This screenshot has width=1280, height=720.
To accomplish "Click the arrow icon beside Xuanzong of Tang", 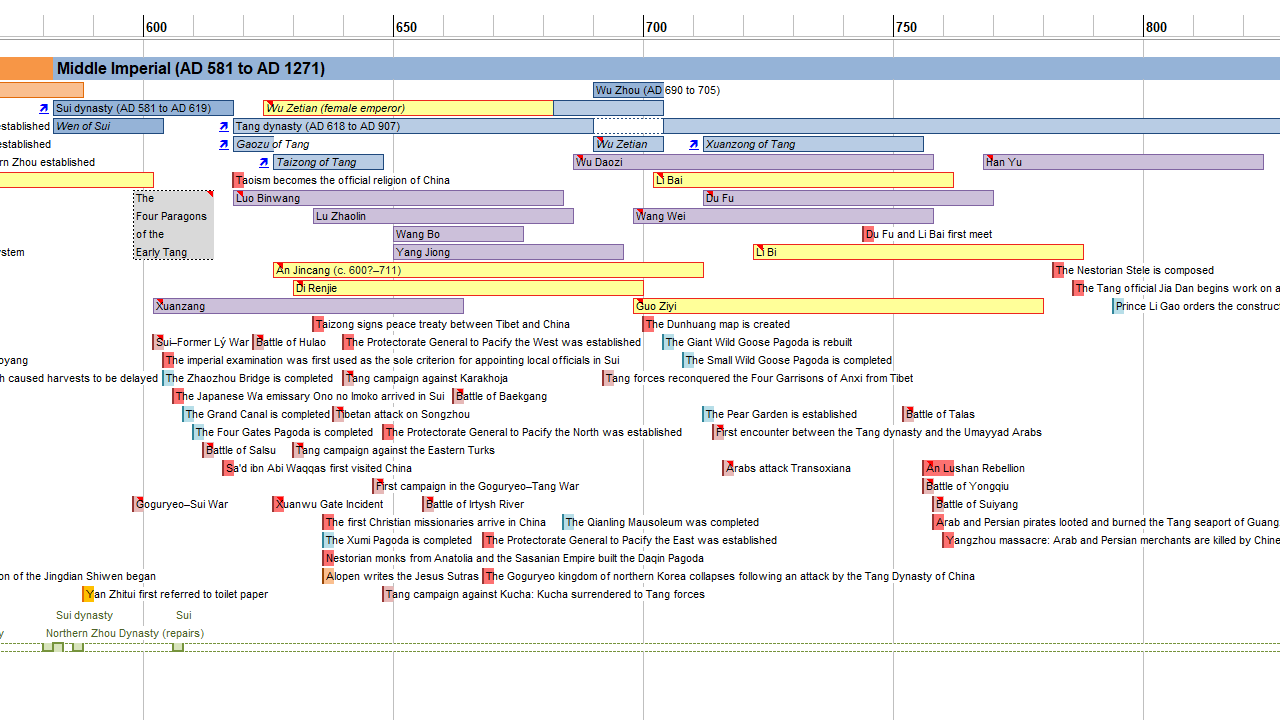I will coord(693,144).
